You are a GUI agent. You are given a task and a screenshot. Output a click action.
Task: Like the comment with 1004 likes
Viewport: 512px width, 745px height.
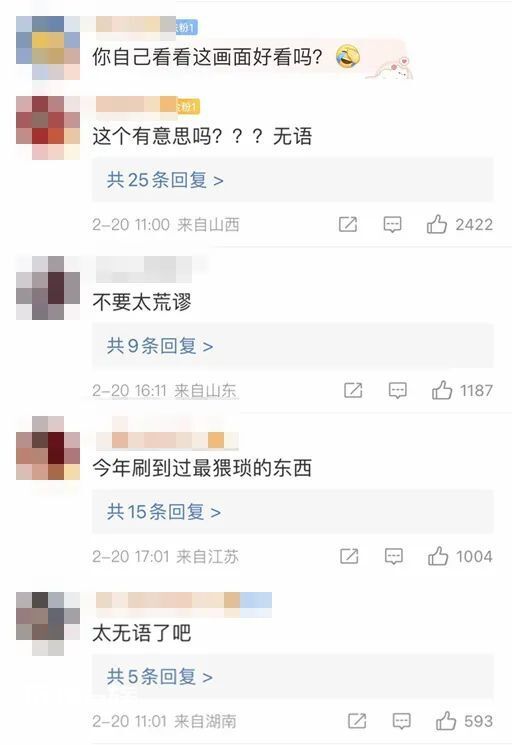point(438,556)
